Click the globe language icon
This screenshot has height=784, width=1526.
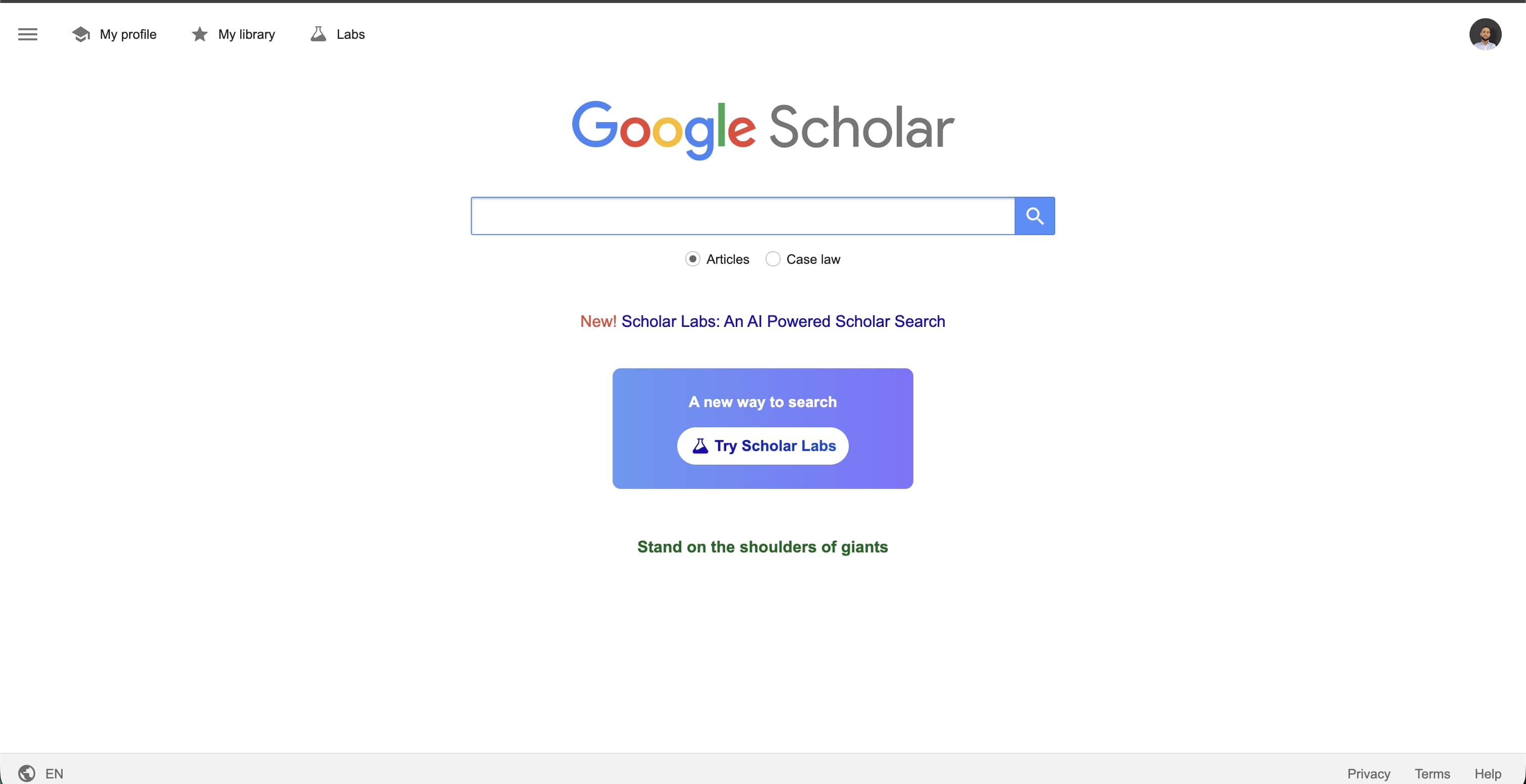pos(27,773)
